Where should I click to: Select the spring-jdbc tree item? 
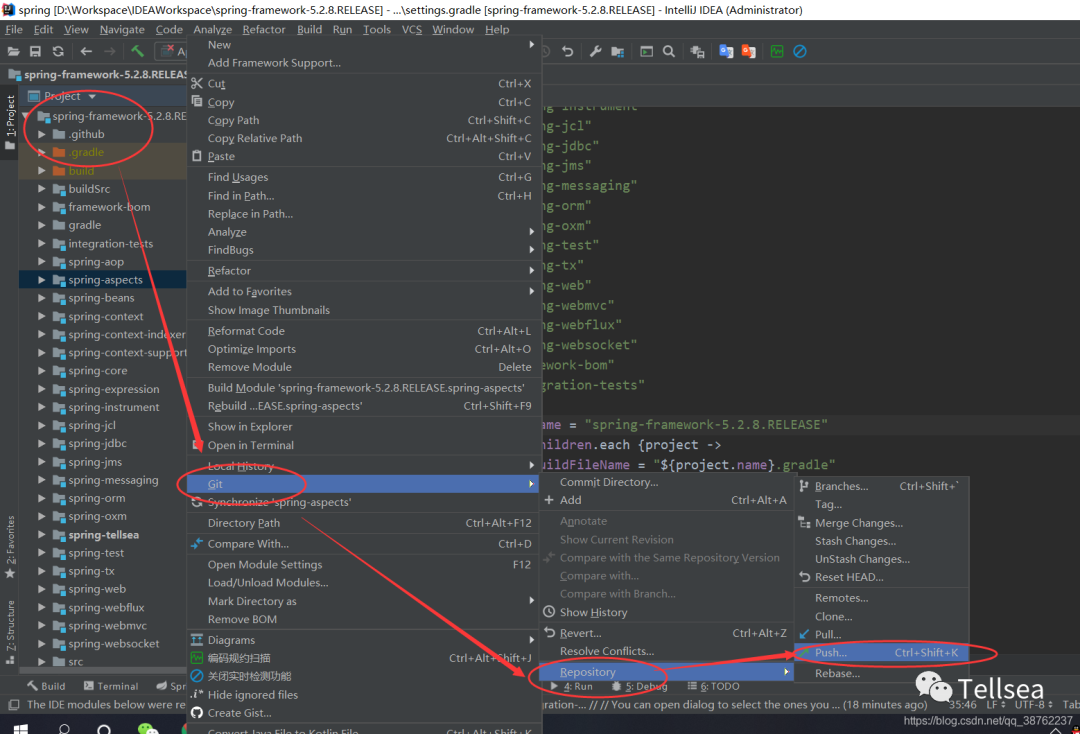97,443
